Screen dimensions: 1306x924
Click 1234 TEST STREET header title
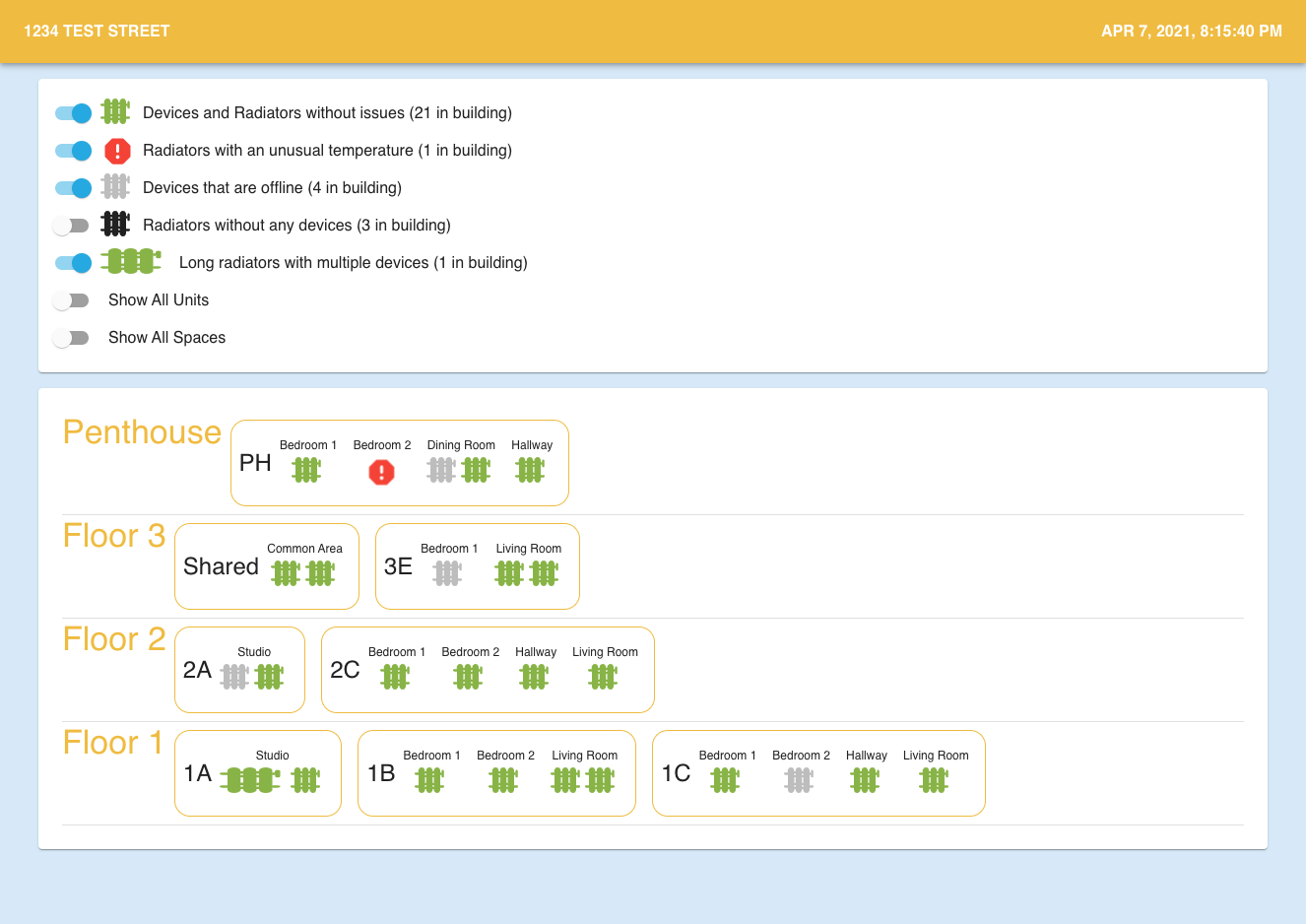(x=97, y=32)
